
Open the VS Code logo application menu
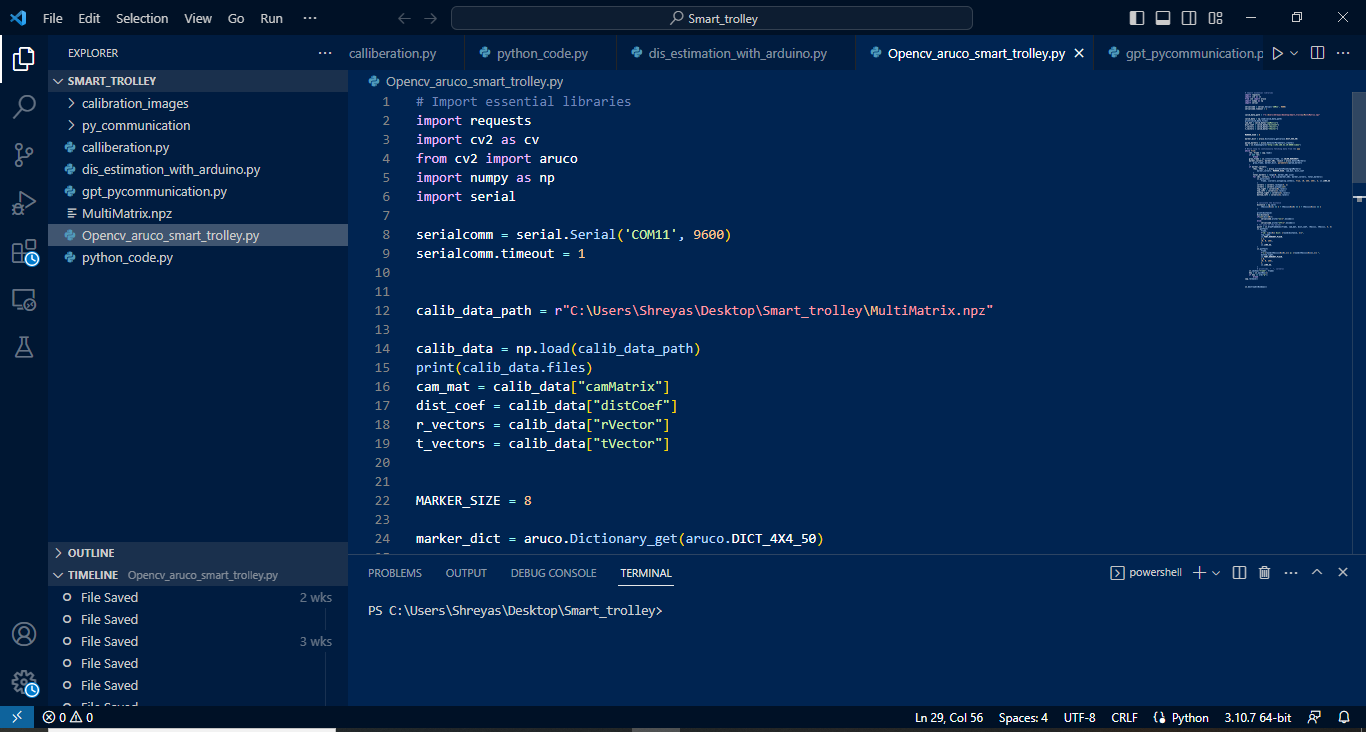click(18, 18)
